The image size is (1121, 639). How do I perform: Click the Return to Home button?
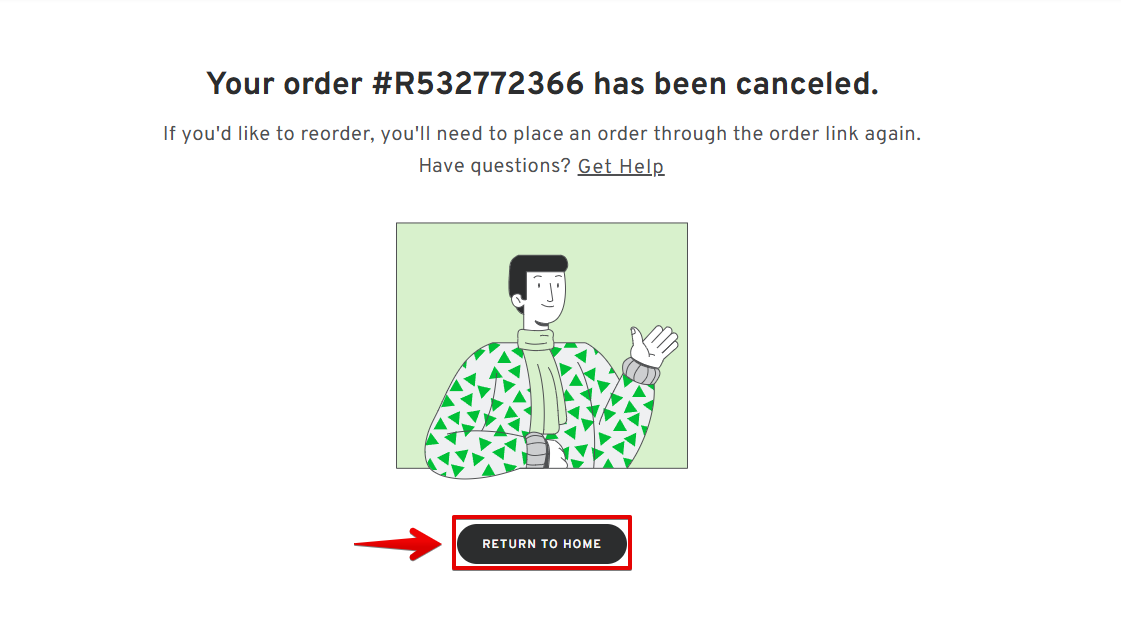[x=542, y=544]
